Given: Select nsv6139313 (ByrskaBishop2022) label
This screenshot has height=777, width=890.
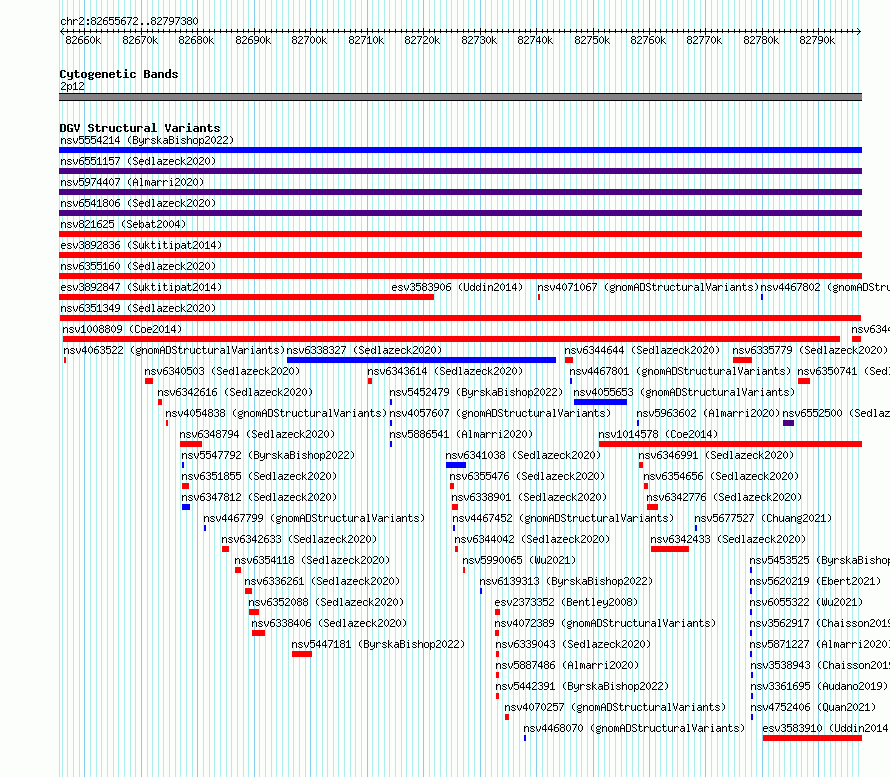Looking at the screenshot, I should coord(566,581).
